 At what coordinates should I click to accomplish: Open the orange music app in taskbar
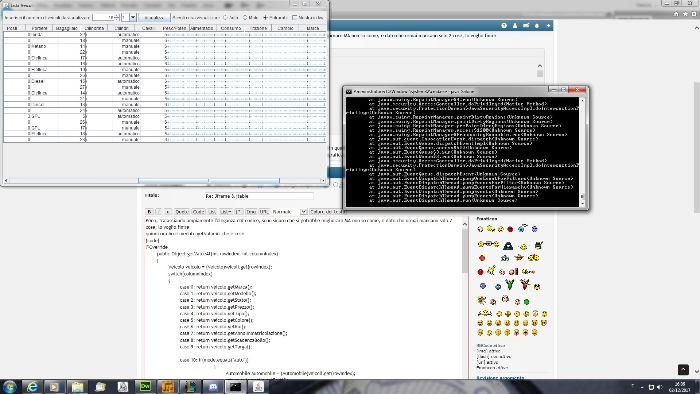[x=167, y=387]
